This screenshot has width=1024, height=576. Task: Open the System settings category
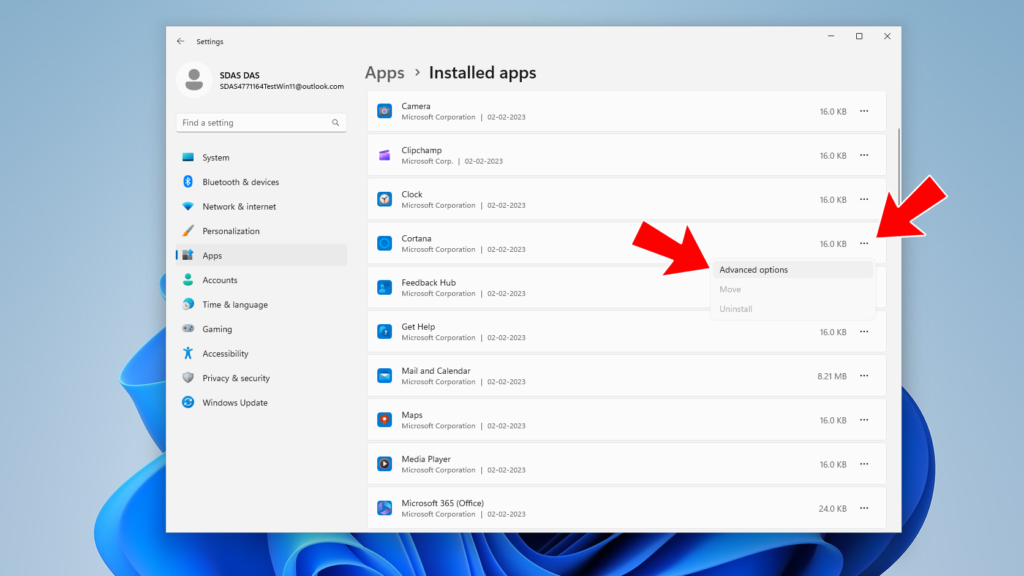(x=261, y=157)
